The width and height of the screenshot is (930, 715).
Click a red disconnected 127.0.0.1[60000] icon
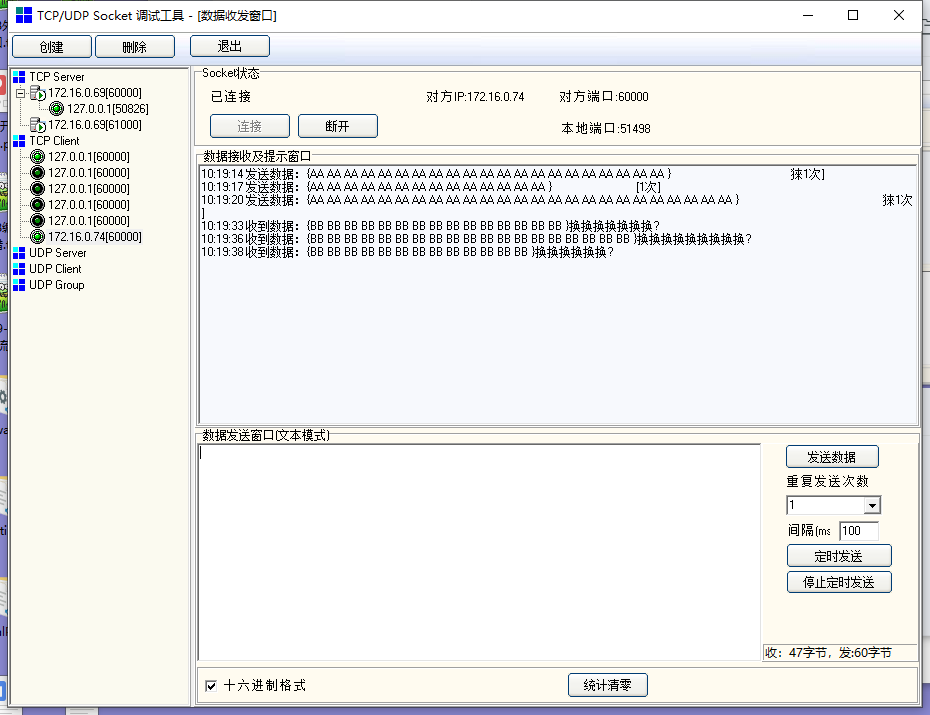pyautogui.click(x=37, y=172)
